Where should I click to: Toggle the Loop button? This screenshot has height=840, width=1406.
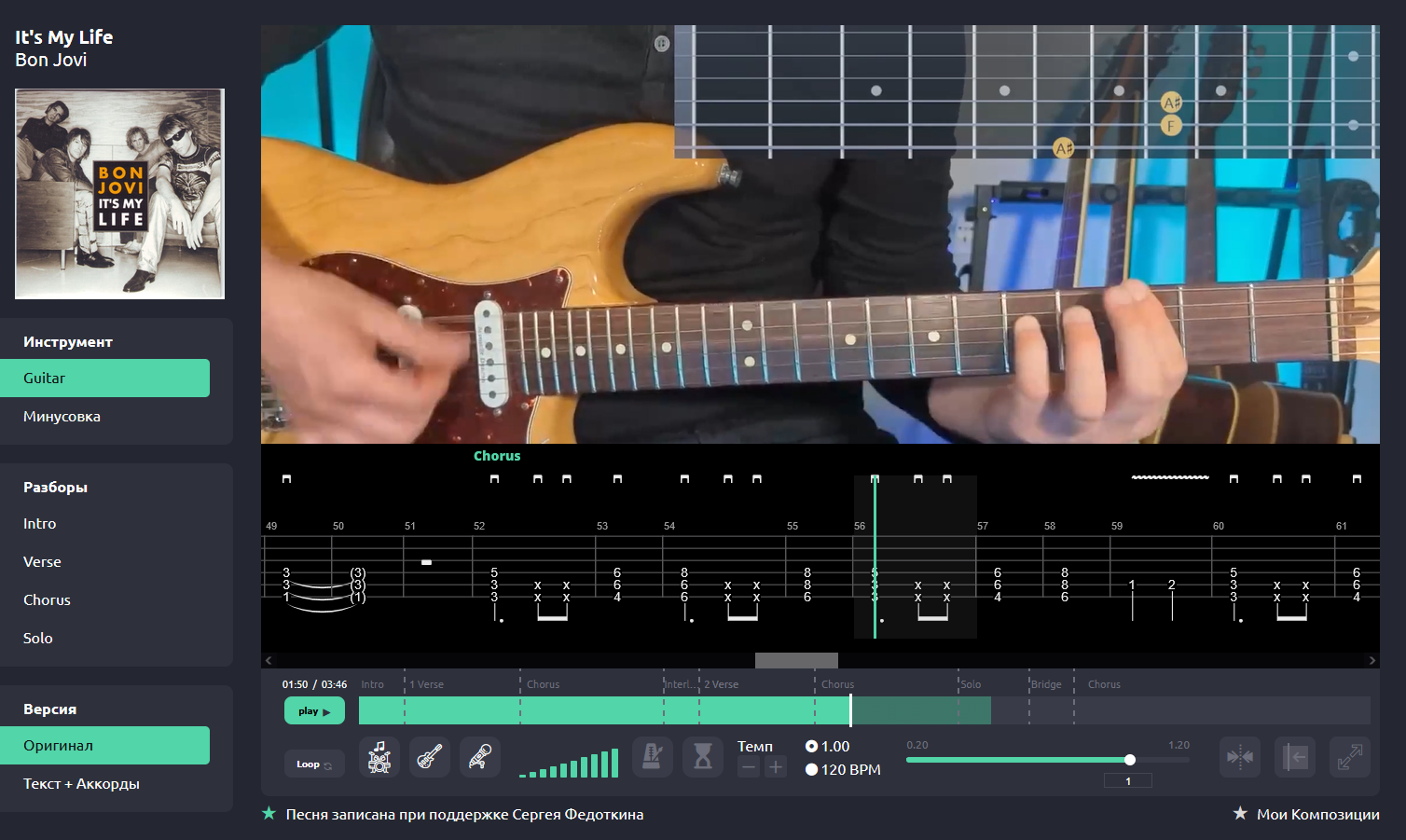pos(314,764)
